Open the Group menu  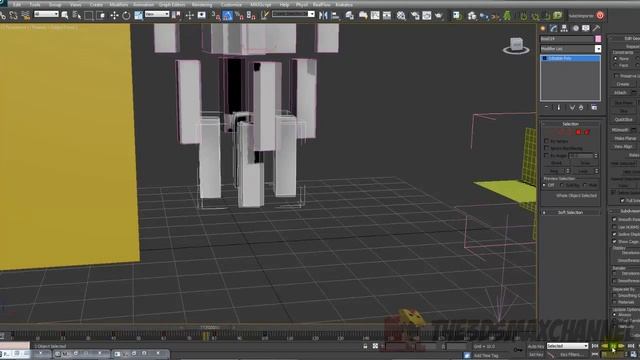pos(55,4)
